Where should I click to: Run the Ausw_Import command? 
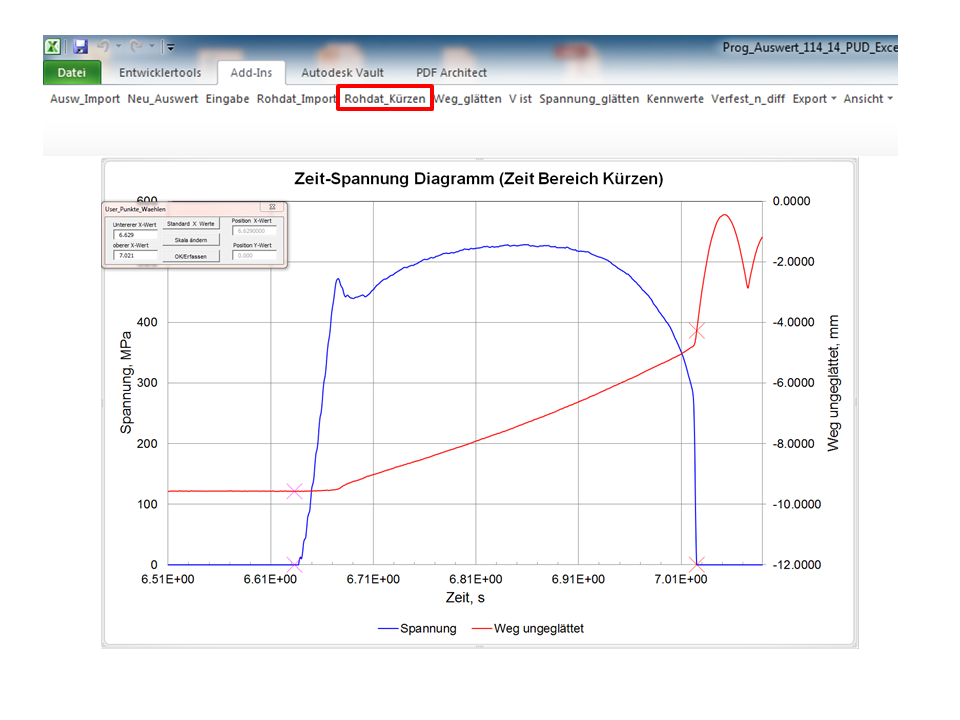(84, 99)
